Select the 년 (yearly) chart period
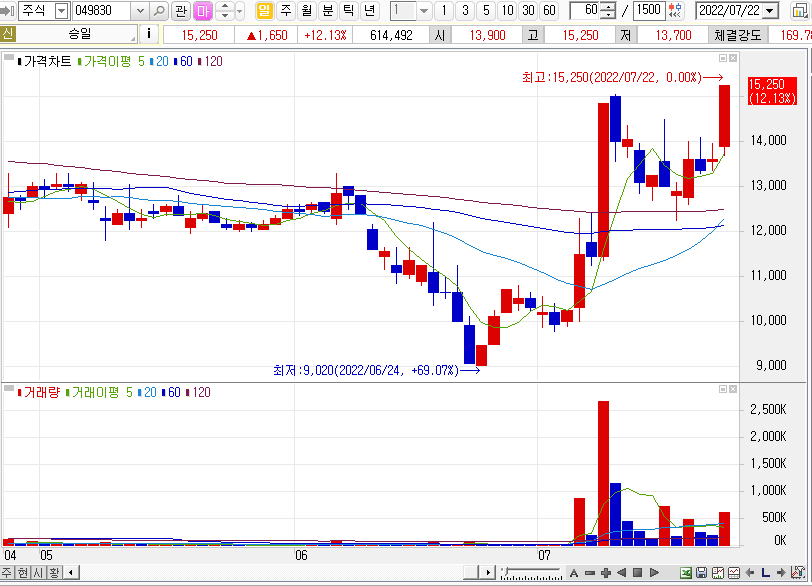The image size is (812, 586). (369, 10)
